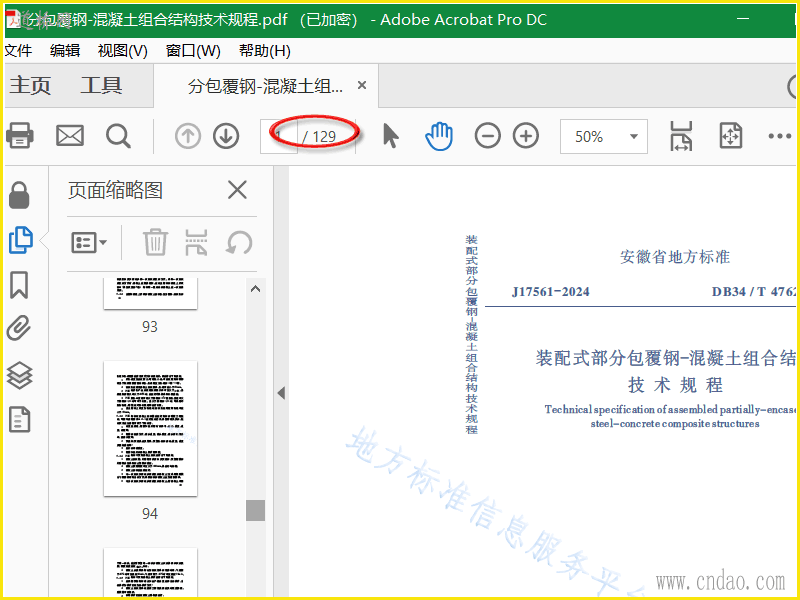This screenshot has width=800, height=600.
Task: Click the 93 page label
Action: (x=150, y=327)
